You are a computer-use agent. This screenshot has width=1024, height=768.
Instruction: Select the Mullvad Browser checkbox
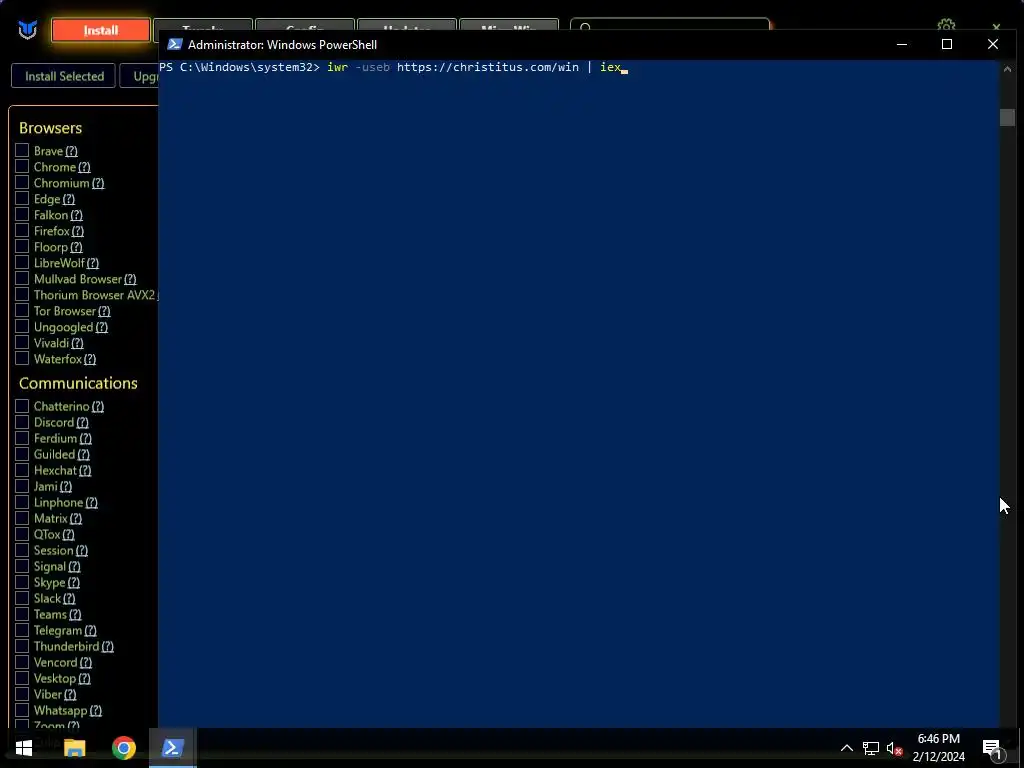click(x=22, y=278)
